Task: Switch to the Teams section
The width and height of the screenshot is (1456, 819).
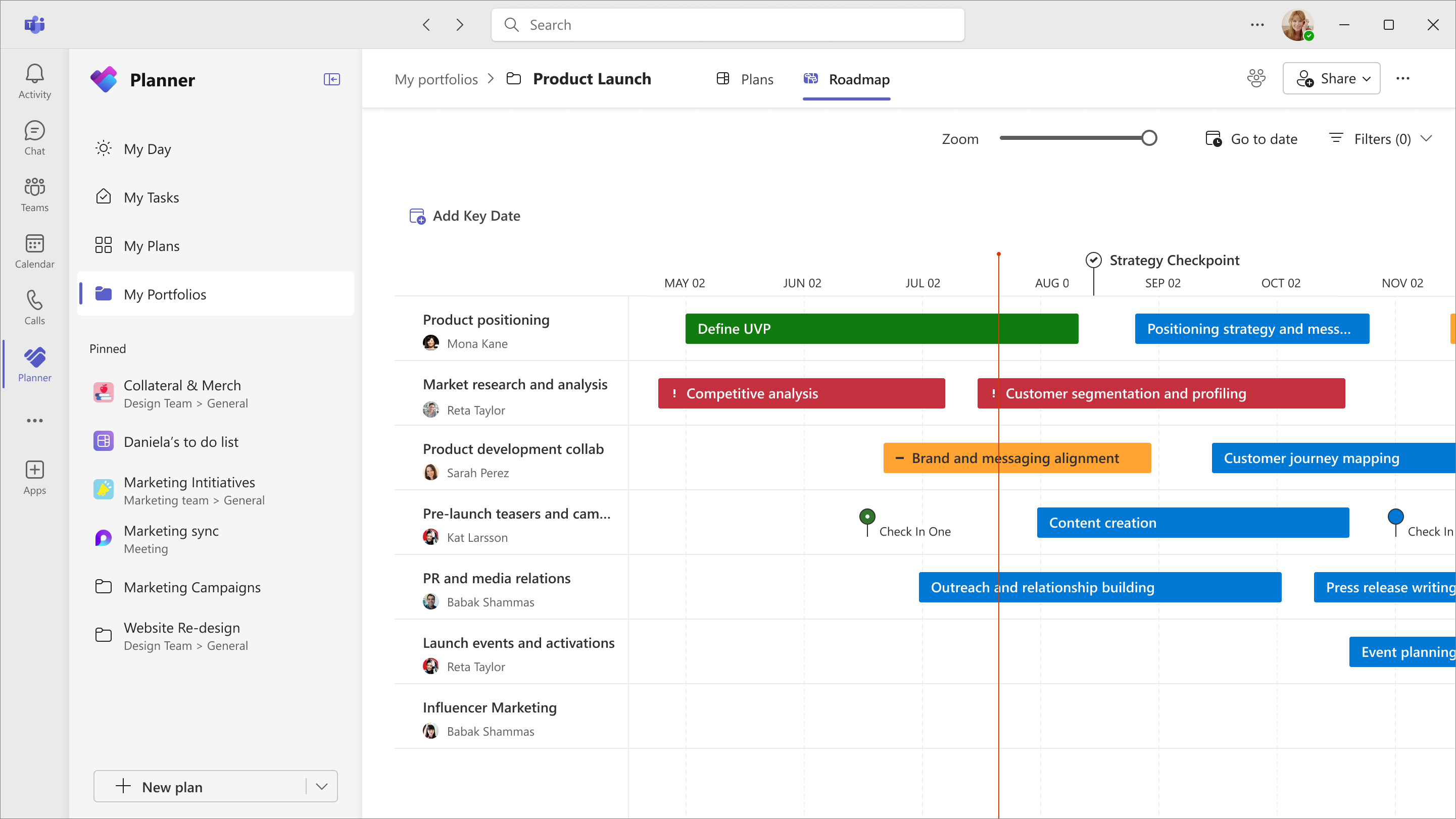Action: tap(34, 194)
